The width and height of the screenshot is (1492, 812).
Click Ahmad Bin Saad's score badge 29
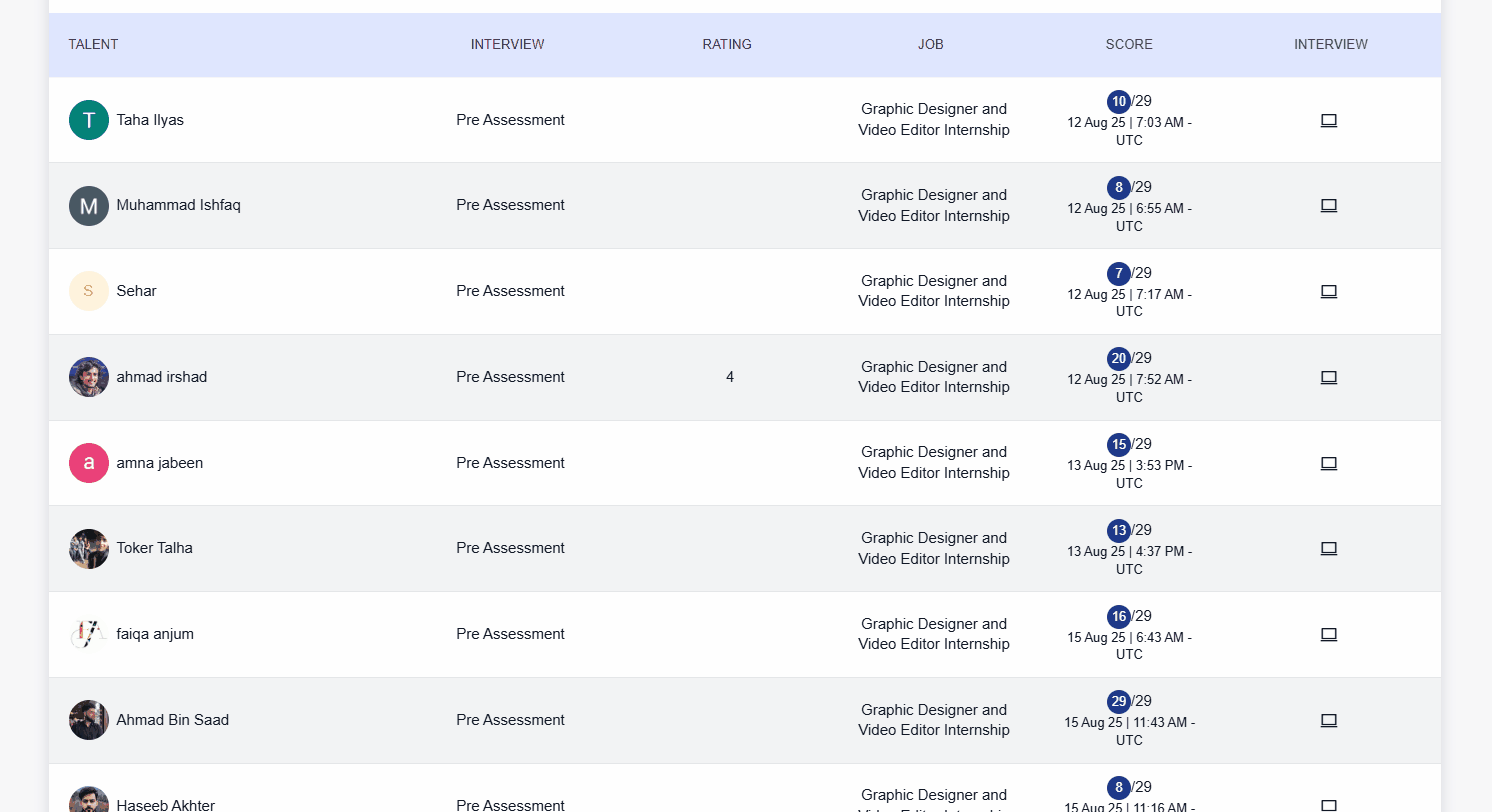pos(1119,701)
